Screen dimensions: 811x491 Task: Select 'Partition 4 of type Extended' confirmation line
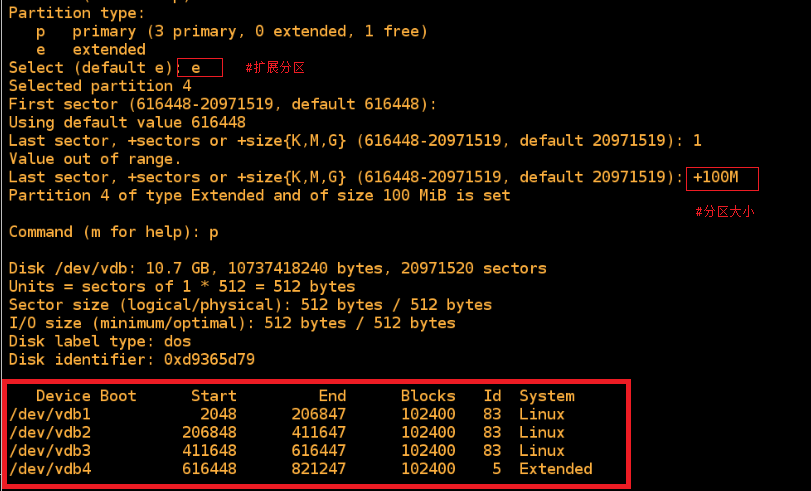pos(259,196)
